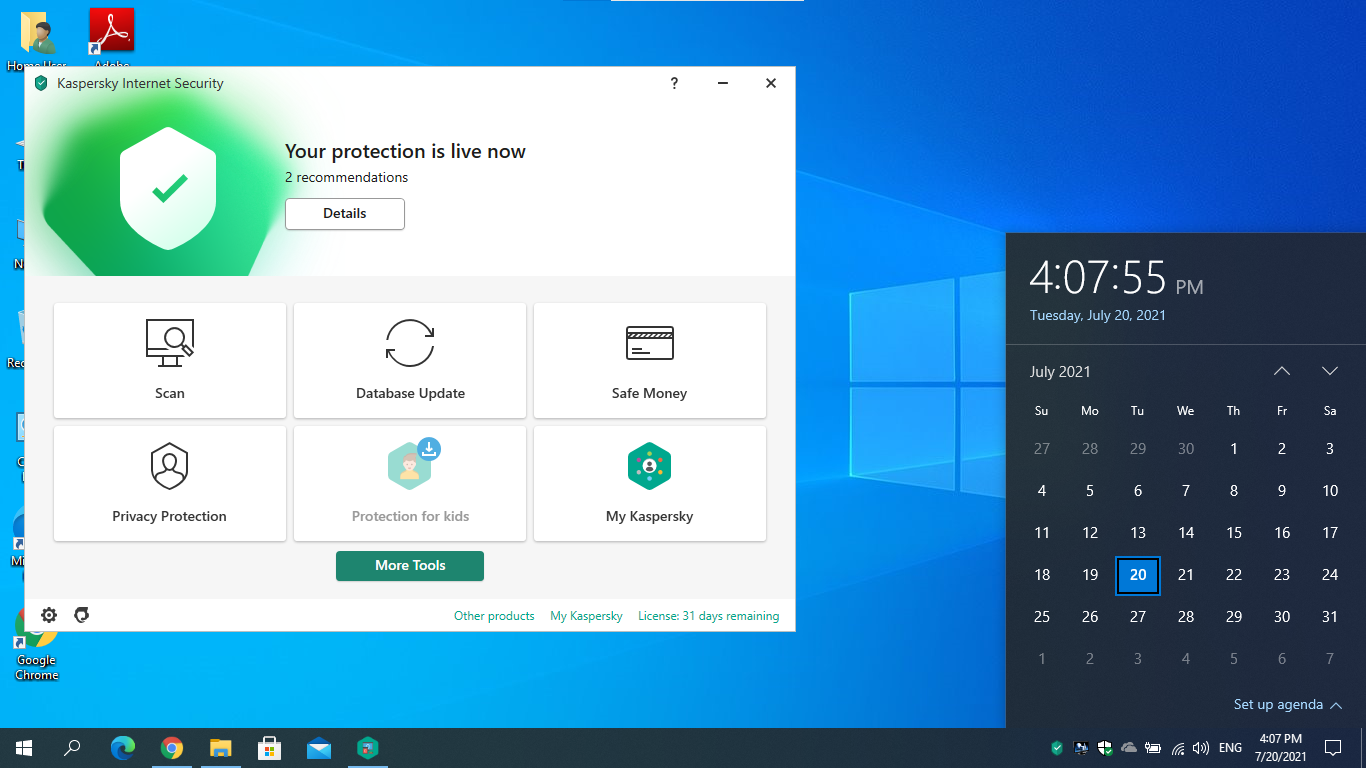Select the Google Chrome desktop shortcut

[x=37, y=646]
